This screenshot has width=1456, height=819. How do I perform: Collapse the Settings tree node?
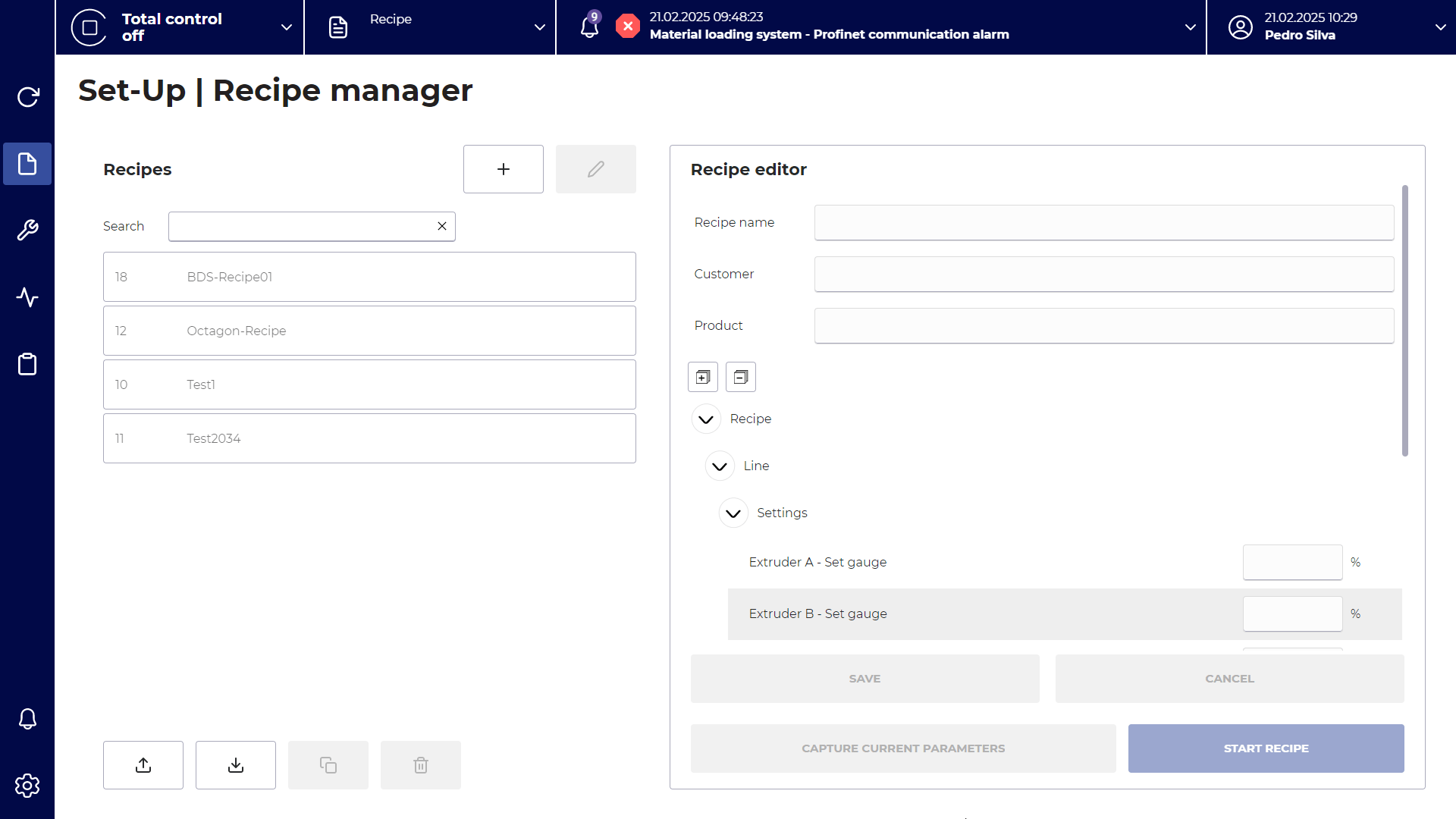(x=733, y=513)
